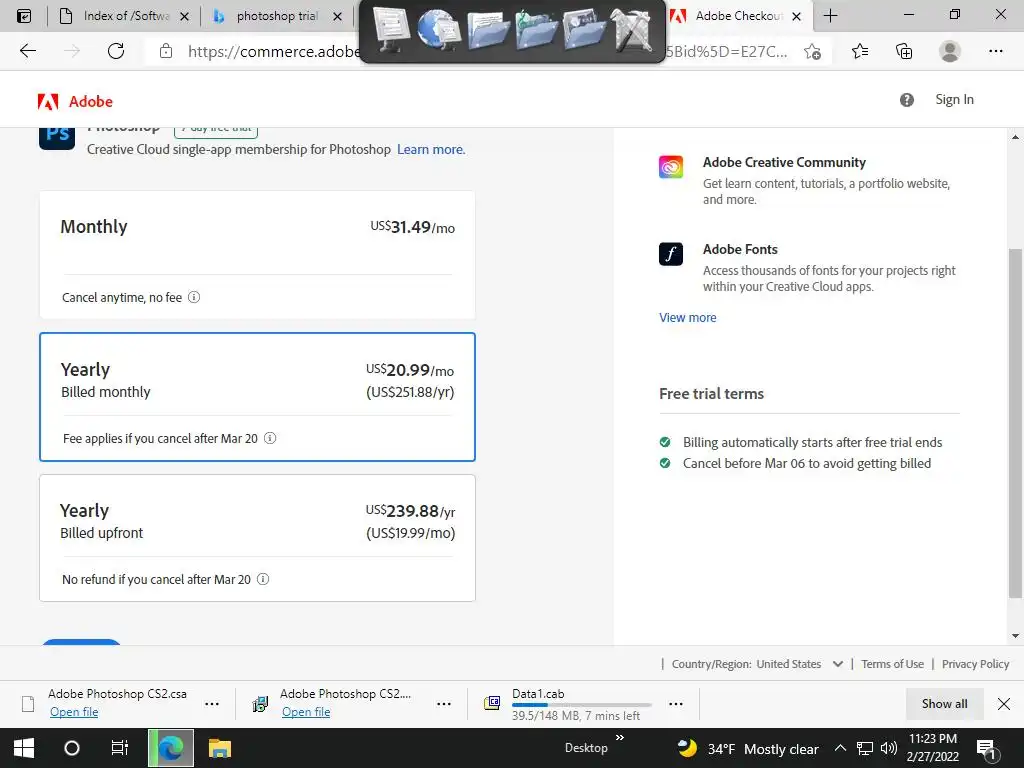
Task: Open the notification center icon
Action: point(986,750)
